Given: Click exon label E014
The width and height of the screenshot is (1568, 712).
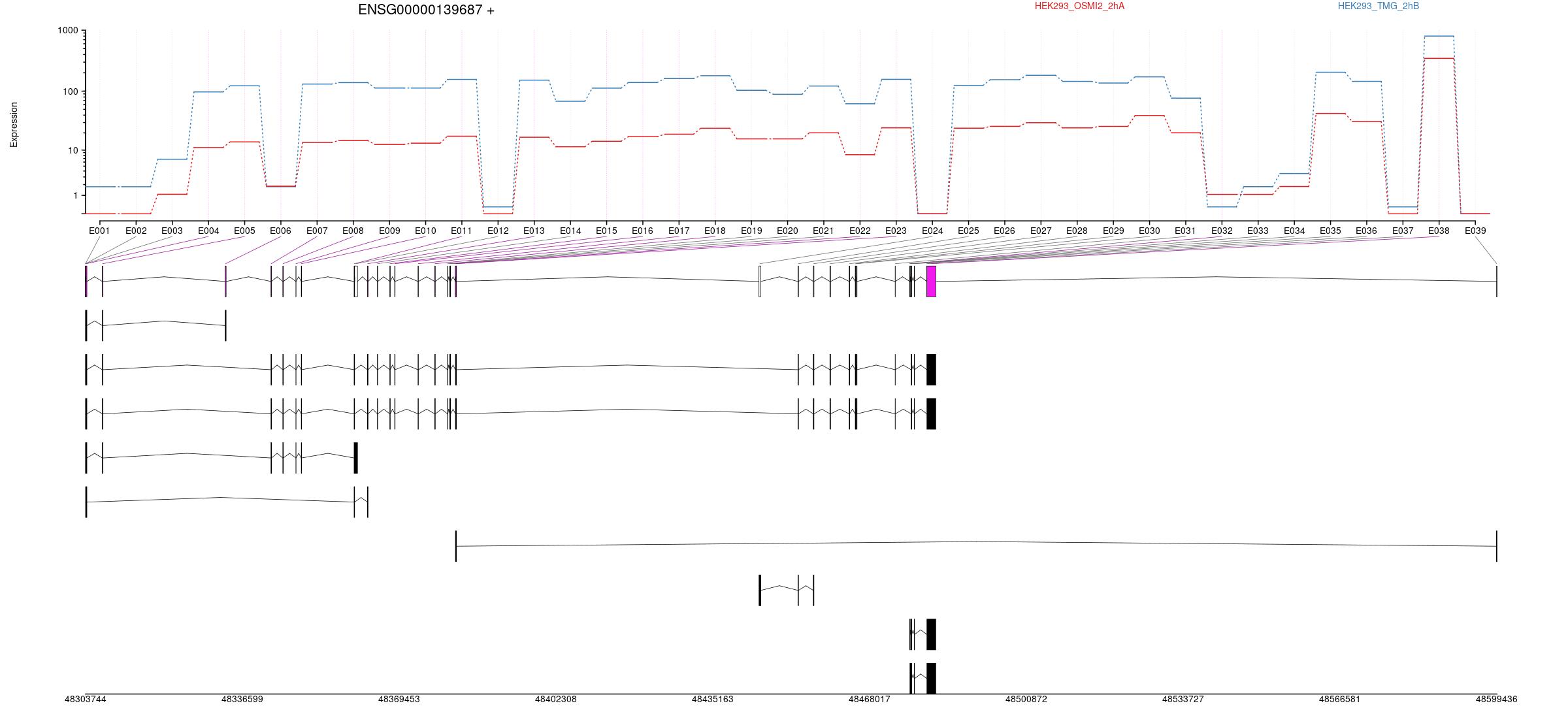Looking at the screenshot, I should [570, 231].
